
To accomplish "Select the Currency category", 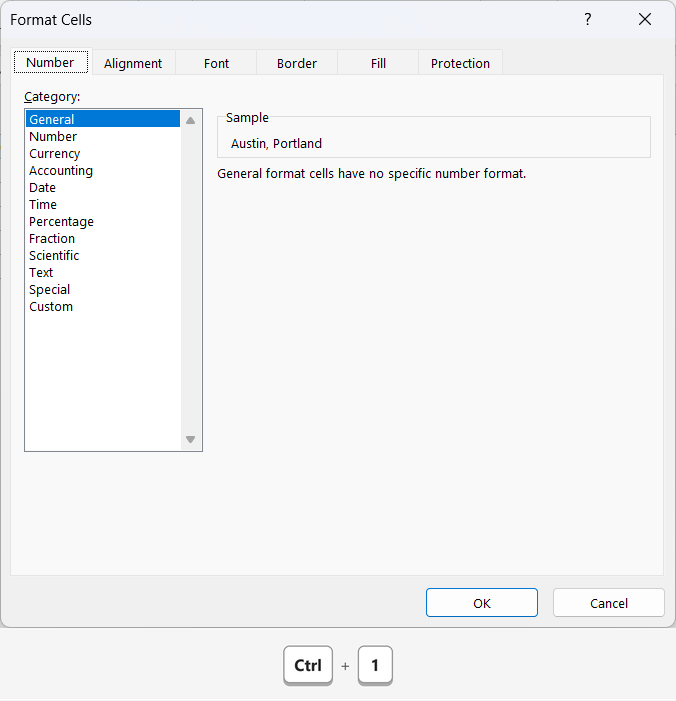I will pyautogui.click(x=103, y=153).
